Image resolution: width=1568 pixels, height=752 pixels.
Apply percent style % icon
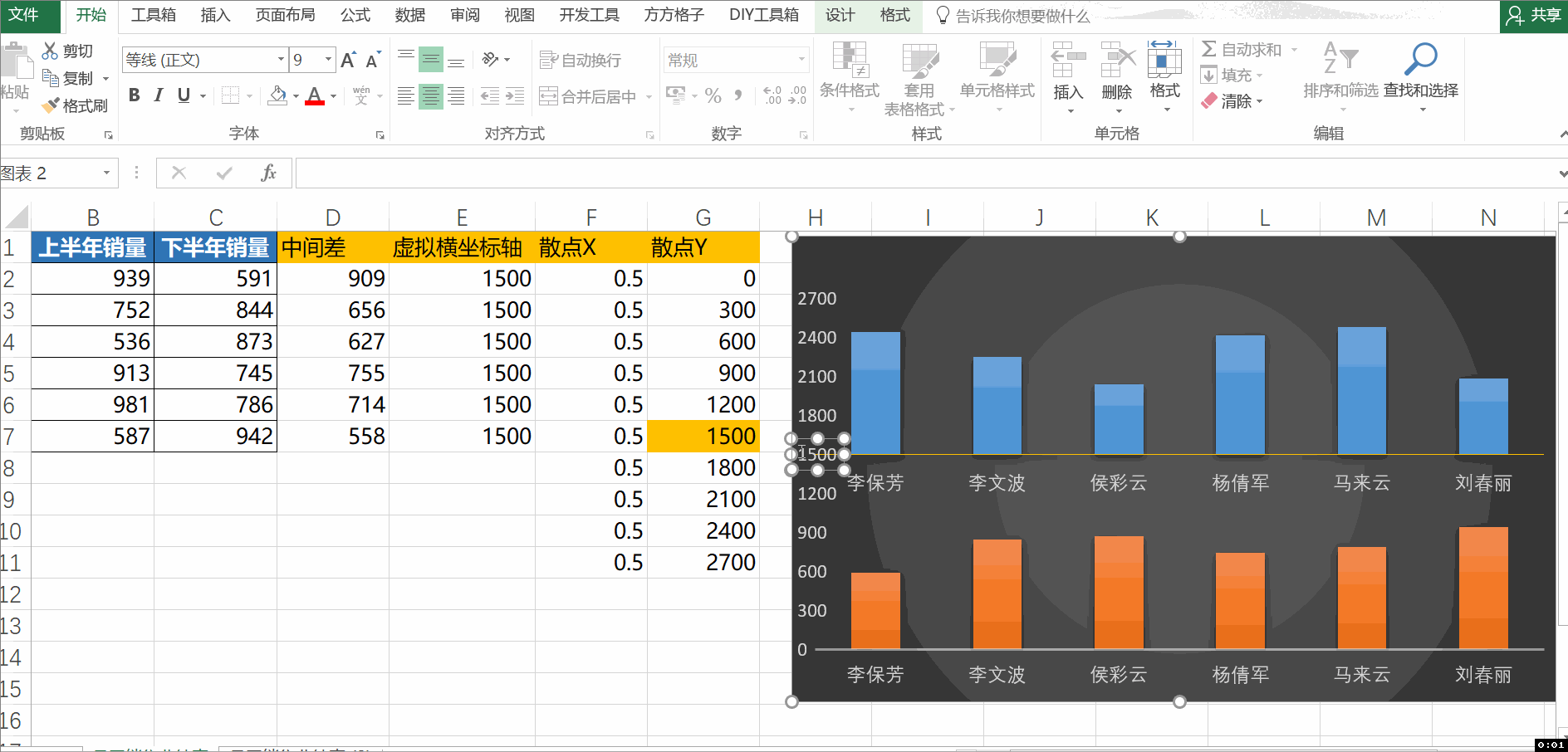click(x=713, y=95)
